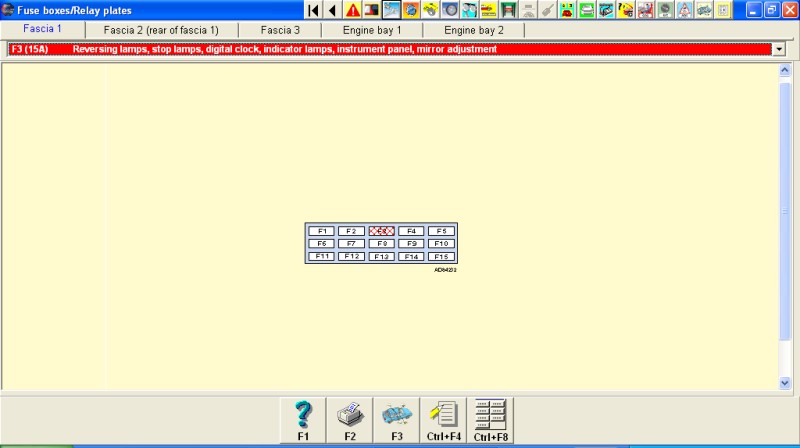
Task: Click the red F3 (15A) fuse selection field
Action: (390, 49)
